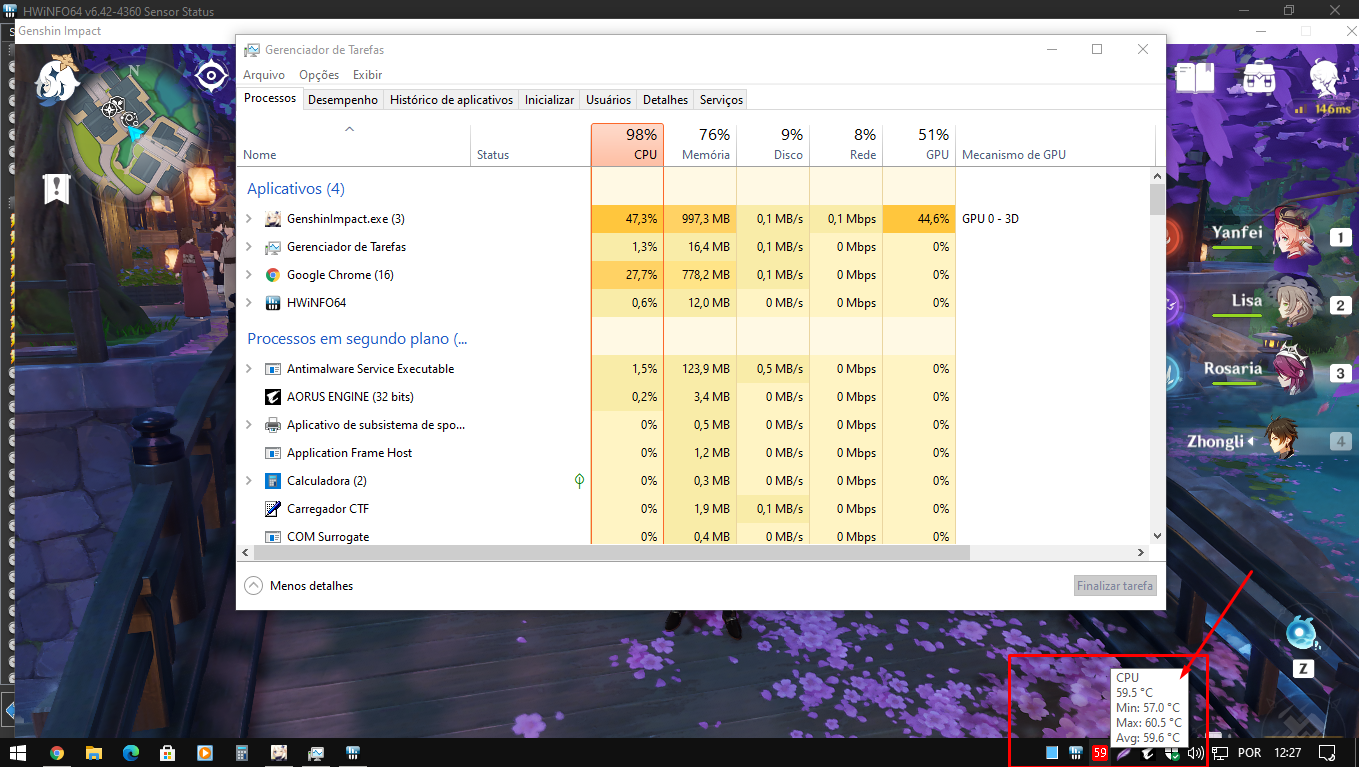
Task: Open Windows Security shield tray icon
Action: click(x=1174, y=753)
